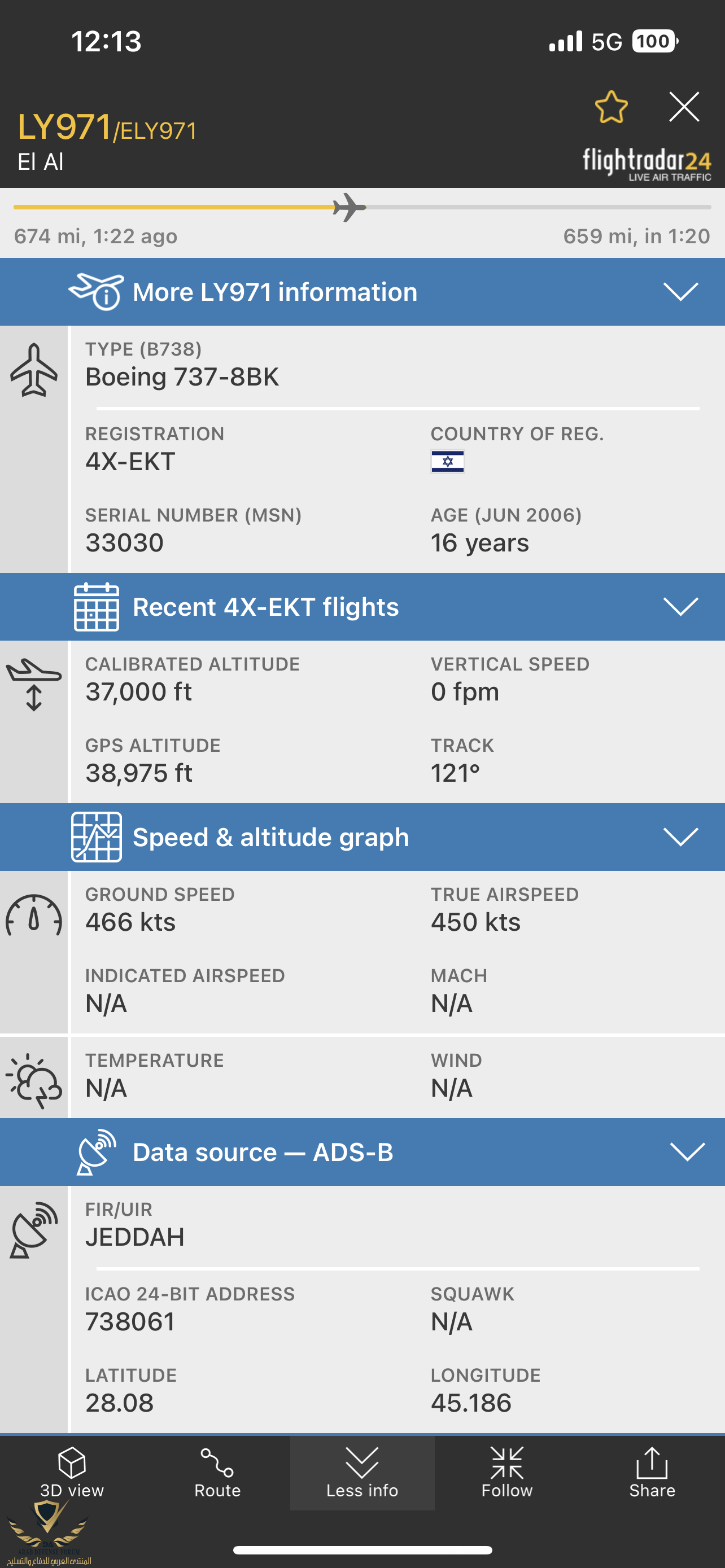This screenshot has height=1568, width=725.
Task: Expand Recent 4X-EKT flights chevron
Action: [680, 606]
